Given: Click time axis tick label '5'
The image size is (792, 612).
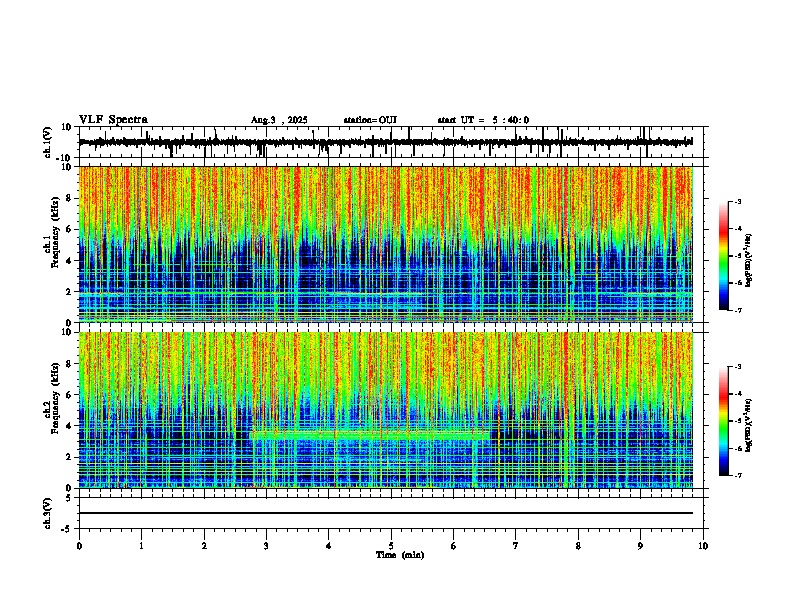Looking at the screenshot, I should 391,546.
